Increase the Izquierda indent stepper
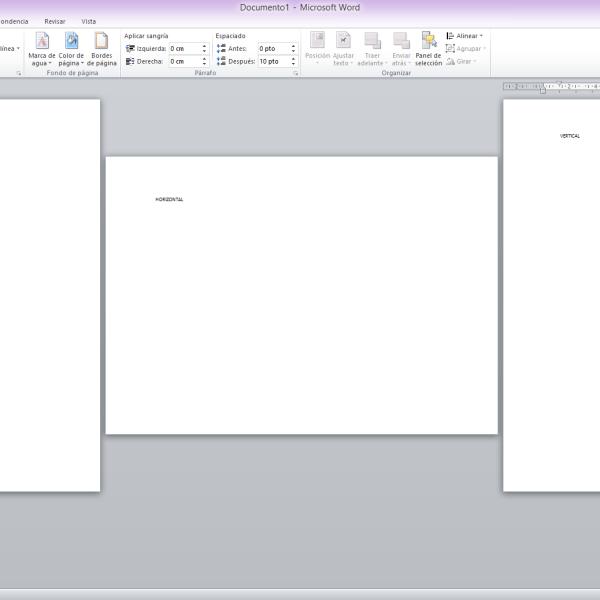Image resolution: width=600 pixels, height=600 pixels. (204, 46)
